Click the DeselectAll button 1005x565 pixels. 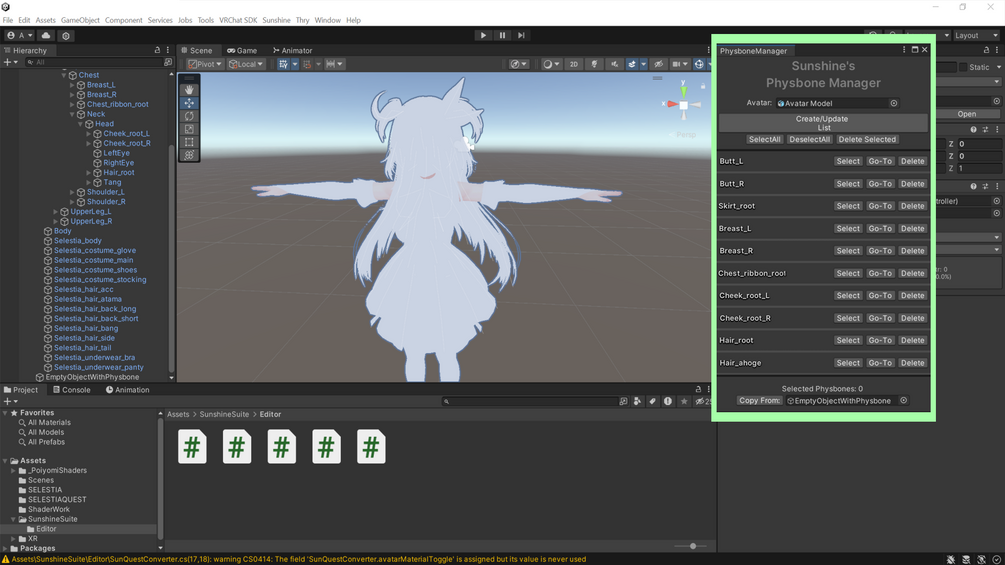coord(810,139)
